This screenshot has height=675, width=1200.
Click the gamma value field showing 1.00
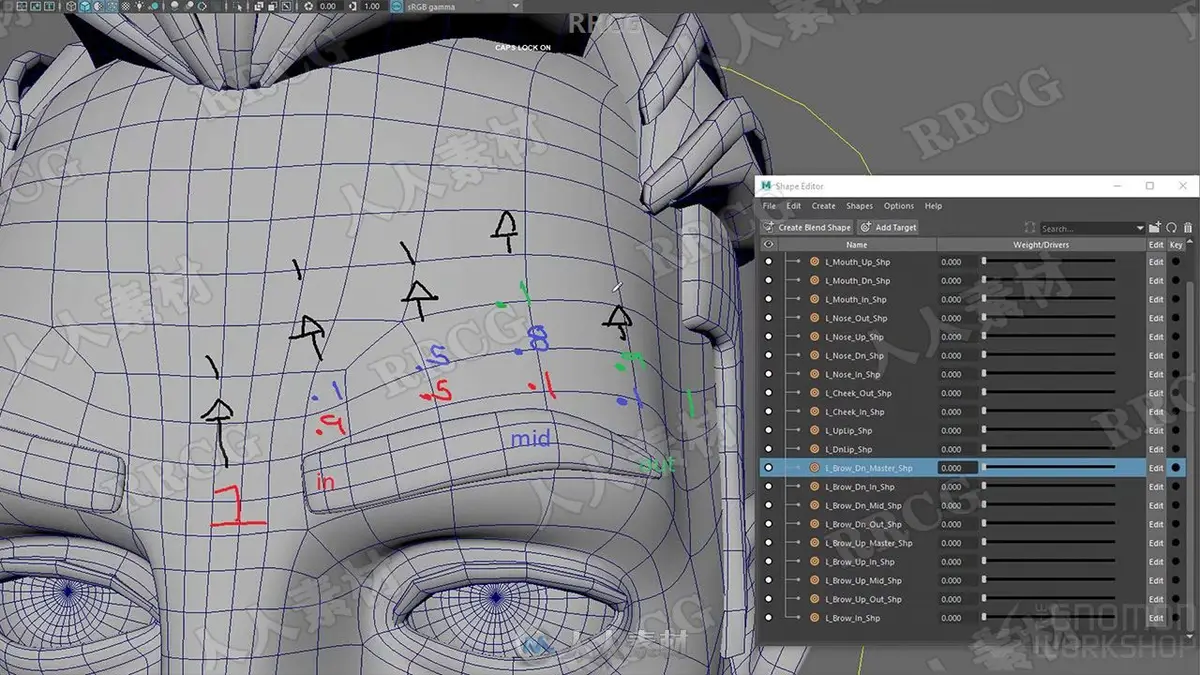coord(371,6)
